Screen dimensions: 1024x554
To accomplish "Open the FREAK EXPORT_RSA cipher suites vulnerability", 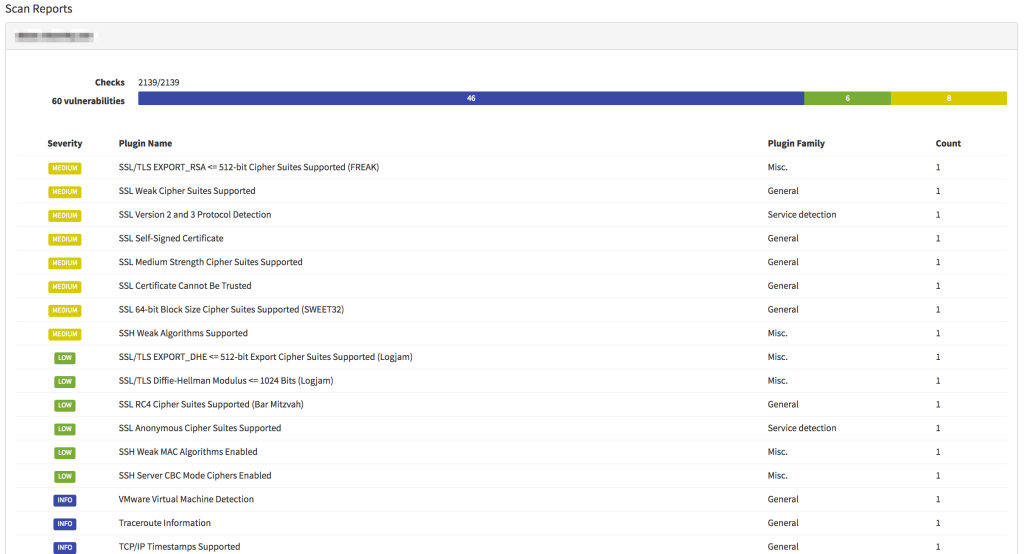I will point(248,167).
